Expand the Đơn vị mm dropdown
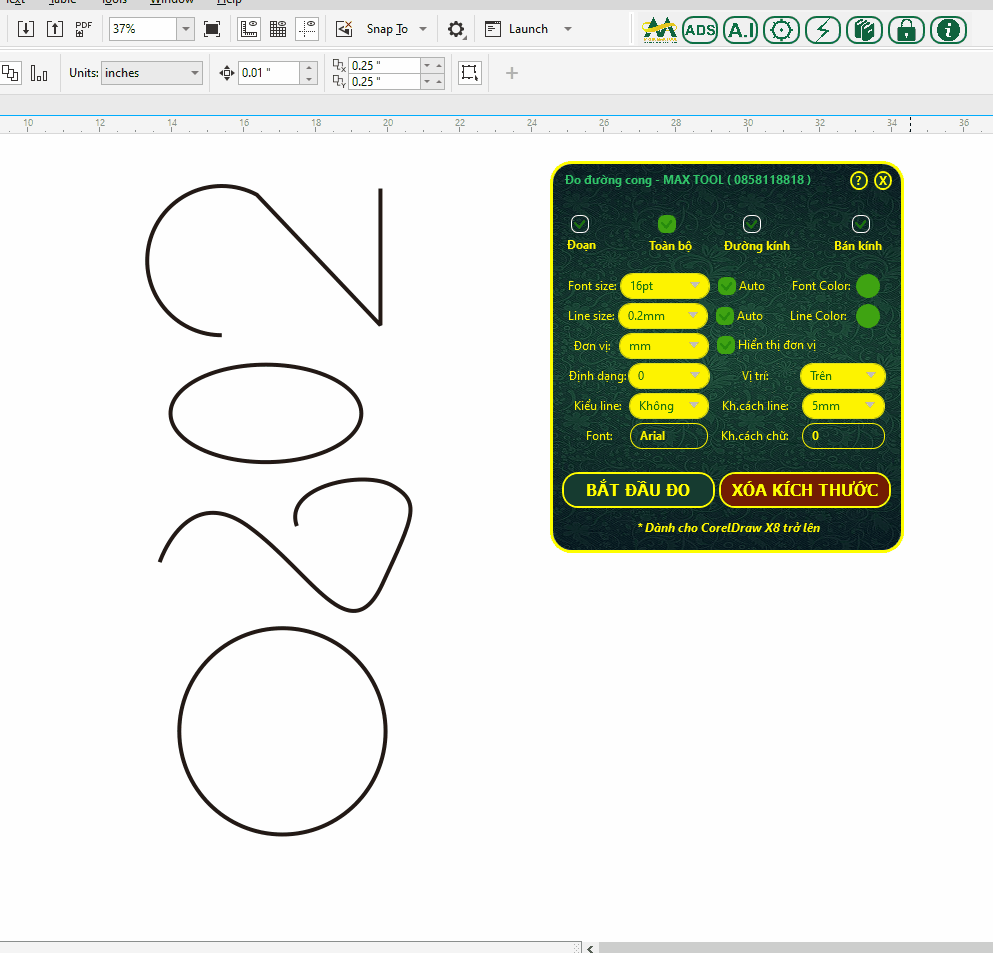 [x=664, y=346]
